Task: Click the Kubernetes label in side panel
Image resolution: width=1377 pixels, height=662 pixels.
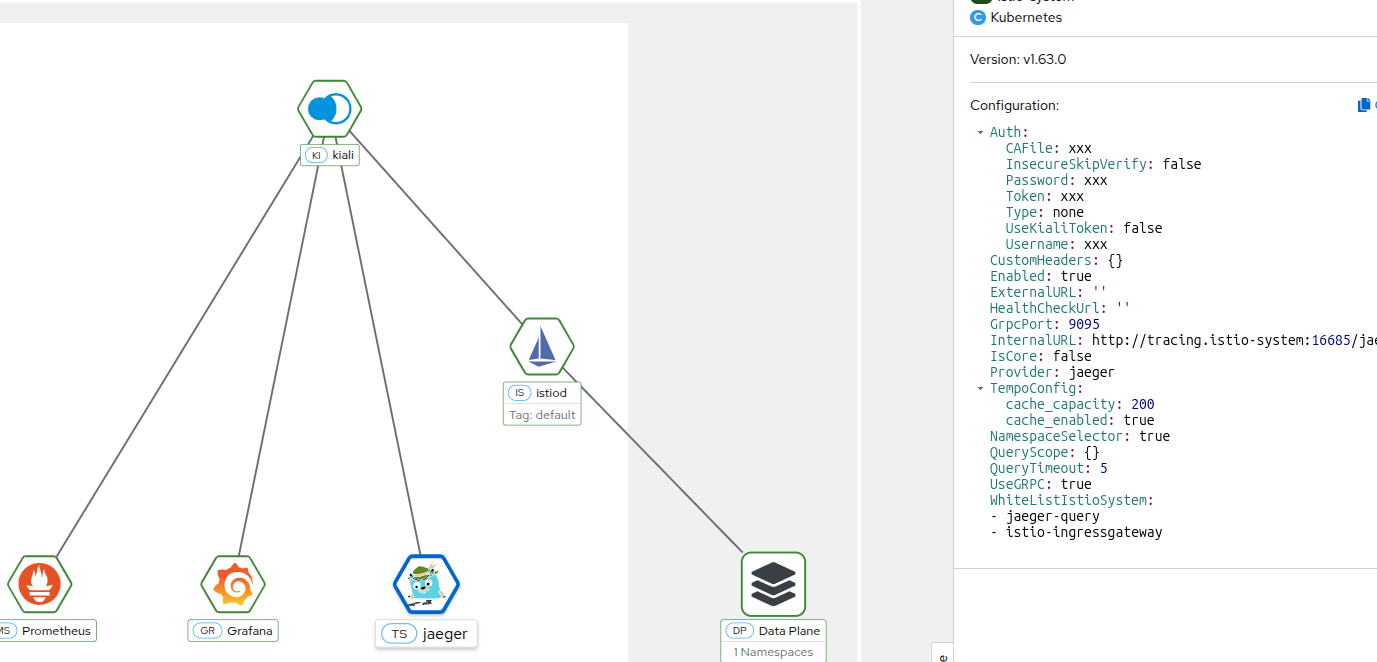Action: point(1026,17)
